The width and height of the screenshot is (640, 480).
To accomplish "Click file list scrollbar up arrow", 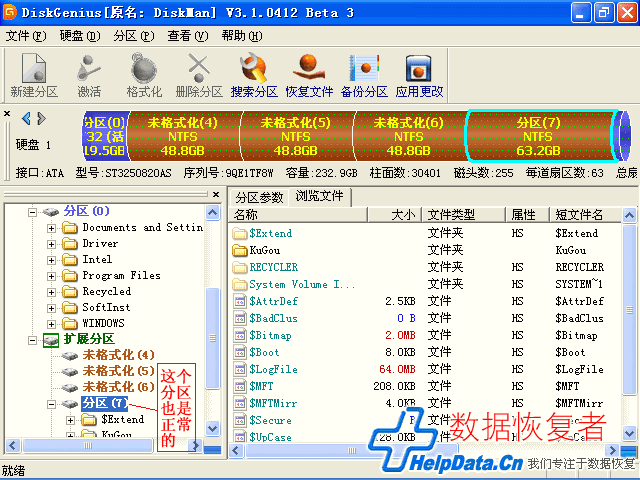I will pyautogui.click(x=630, y=215).
